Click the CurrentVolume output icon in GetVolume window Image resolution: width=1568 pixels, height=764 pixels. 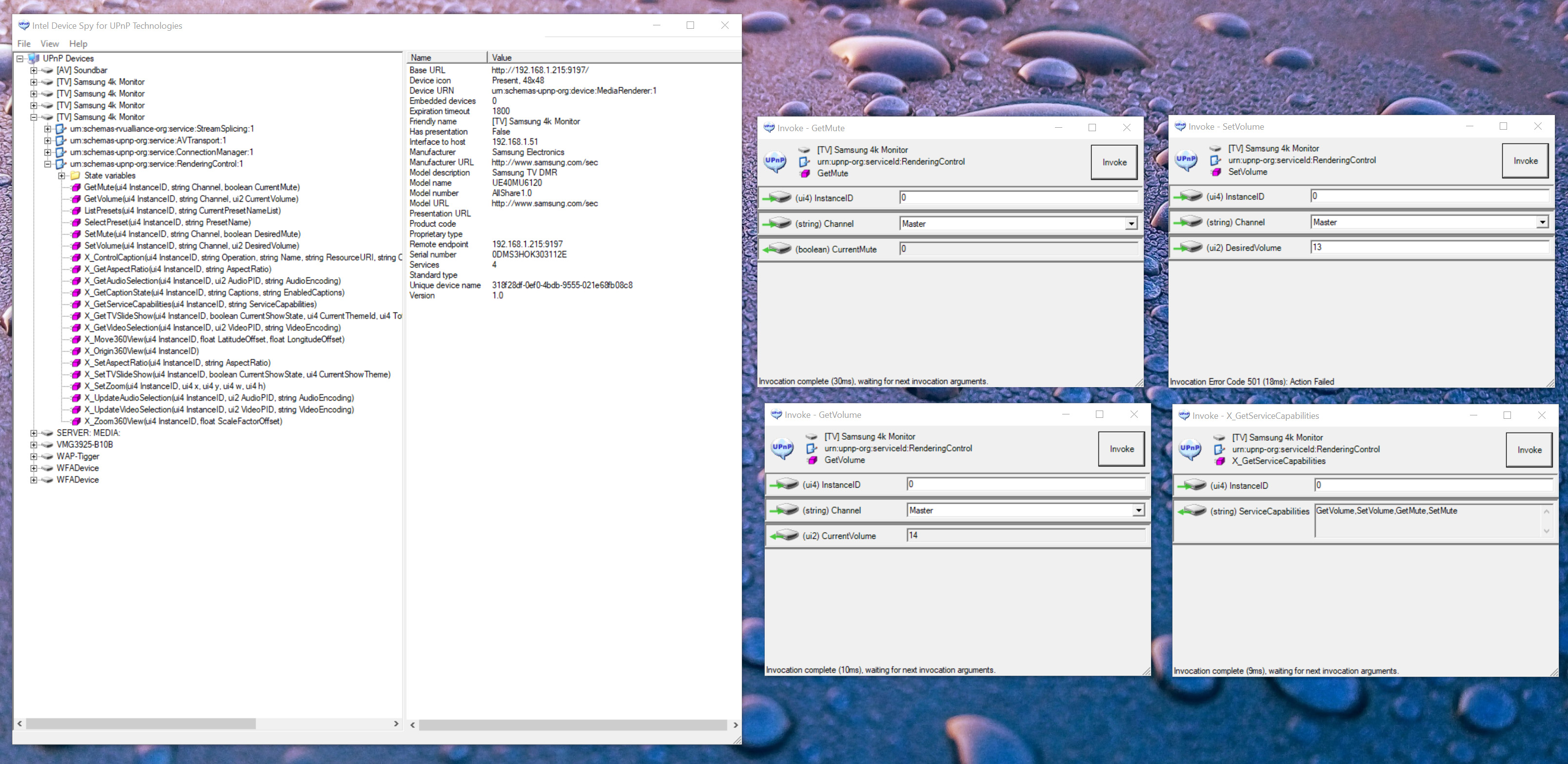tap(784, 536)
